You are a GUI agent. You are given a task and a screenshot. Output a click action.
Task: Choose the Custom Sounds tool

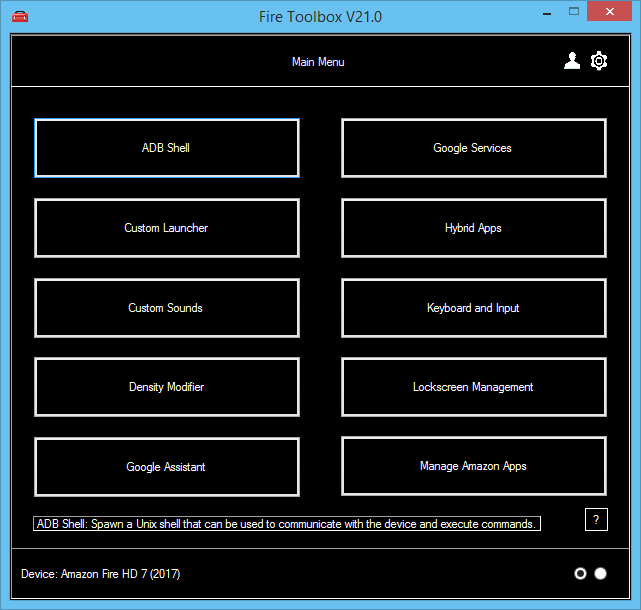(x=167, y=308)
